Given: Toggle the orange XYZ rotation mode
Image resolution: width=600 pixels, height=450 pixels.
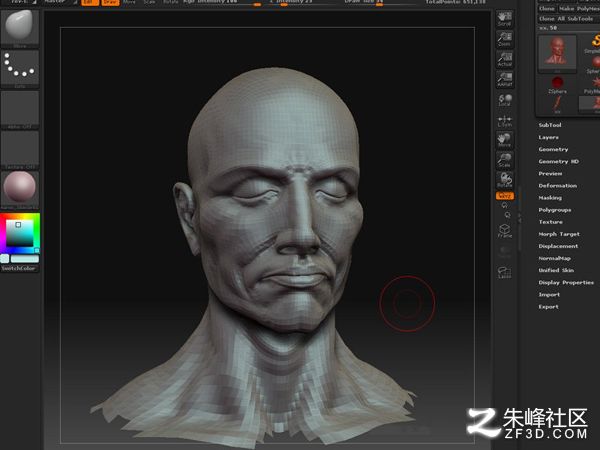Looking at the screenshot, I should coord(505,196).
